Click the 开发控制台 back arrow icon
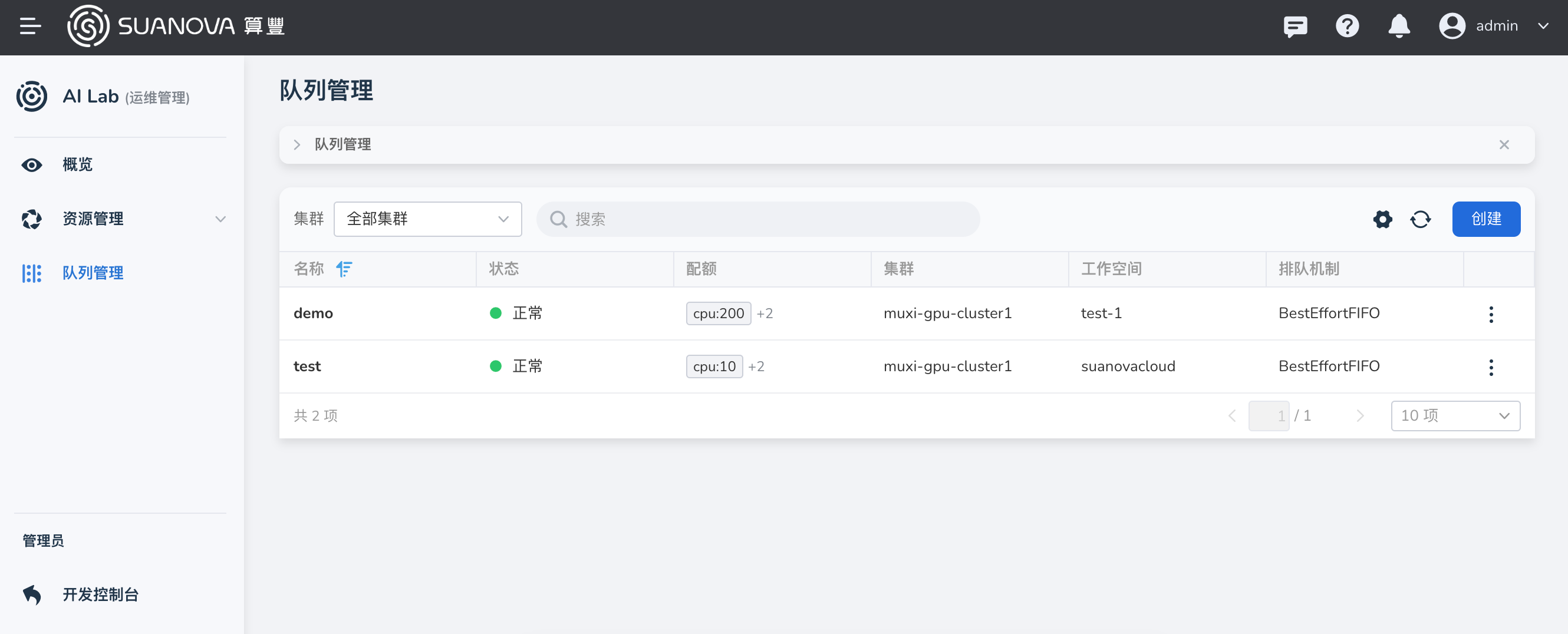The image size is (1568, 634). pos(32,595)
